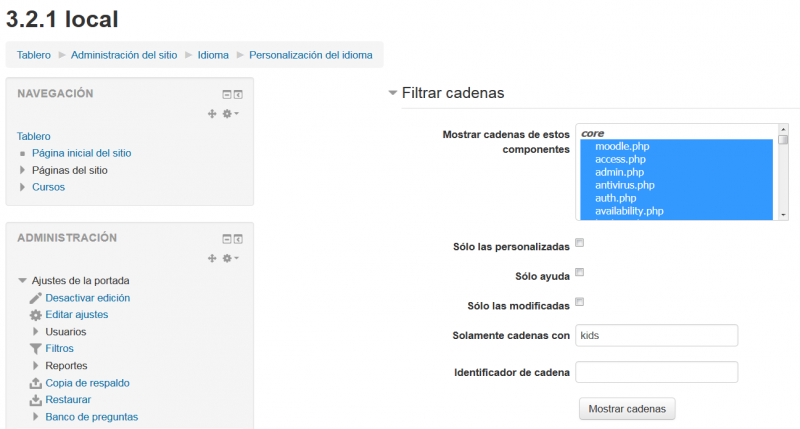This screenshot has height=429, width=800.
Task: Click the hide Navegación block icon
Action: pyautogui.click(x=227, y=95)
